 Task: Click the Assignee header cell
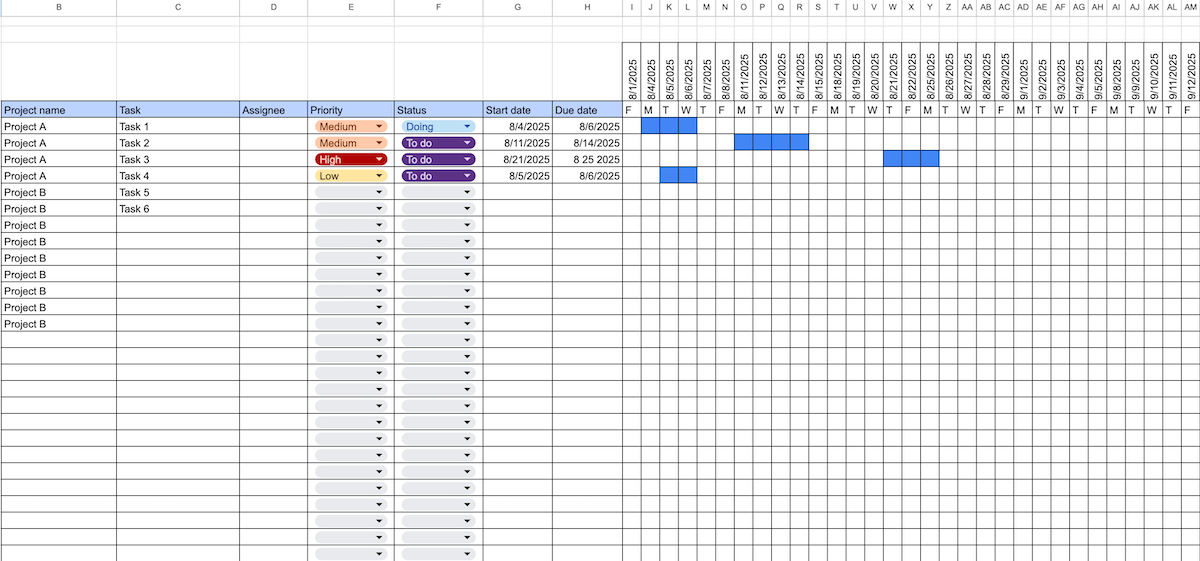pos(273,110)
